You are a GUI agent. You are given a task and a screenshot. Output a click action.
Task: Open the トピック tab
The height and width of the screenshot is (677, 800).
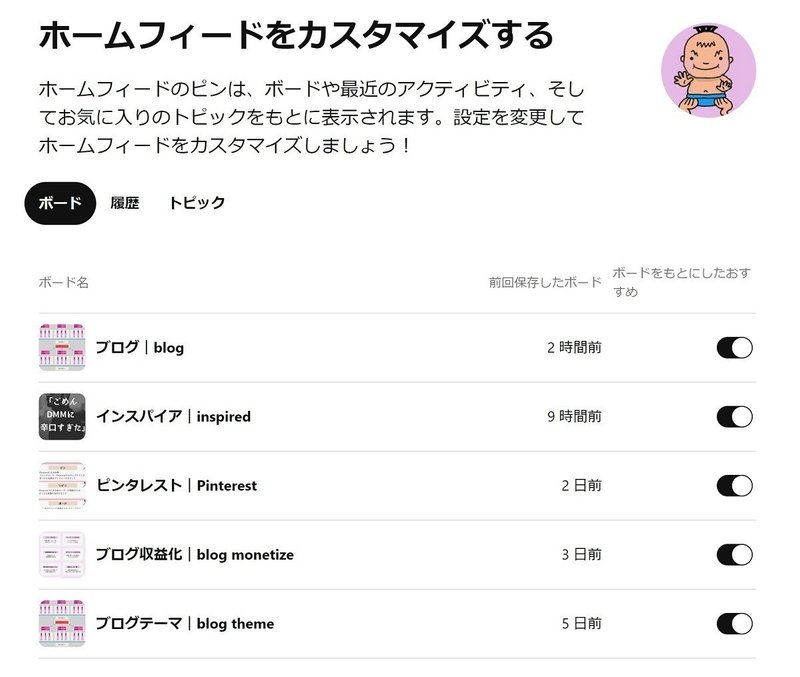pos(197,203)
